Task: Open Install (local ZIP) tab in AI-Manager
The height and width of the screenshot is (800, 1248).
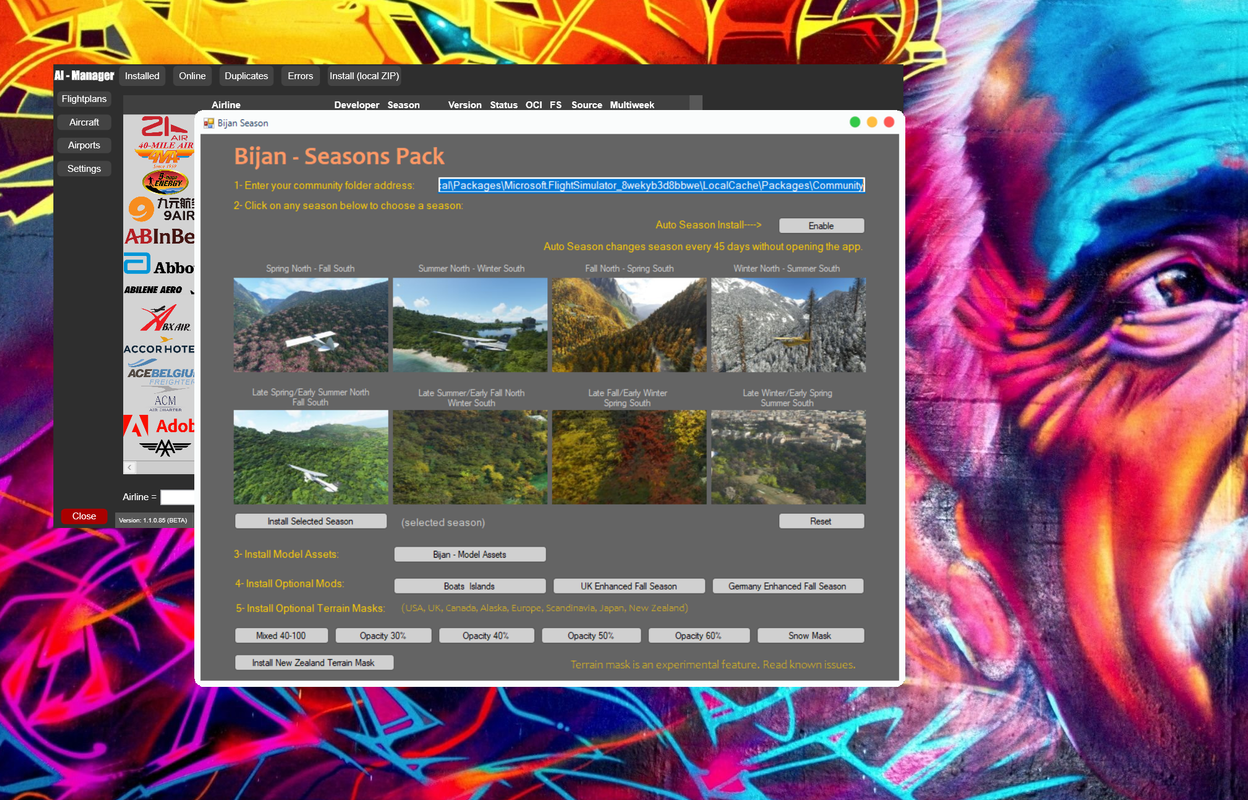Action: [x=364, y=76]
